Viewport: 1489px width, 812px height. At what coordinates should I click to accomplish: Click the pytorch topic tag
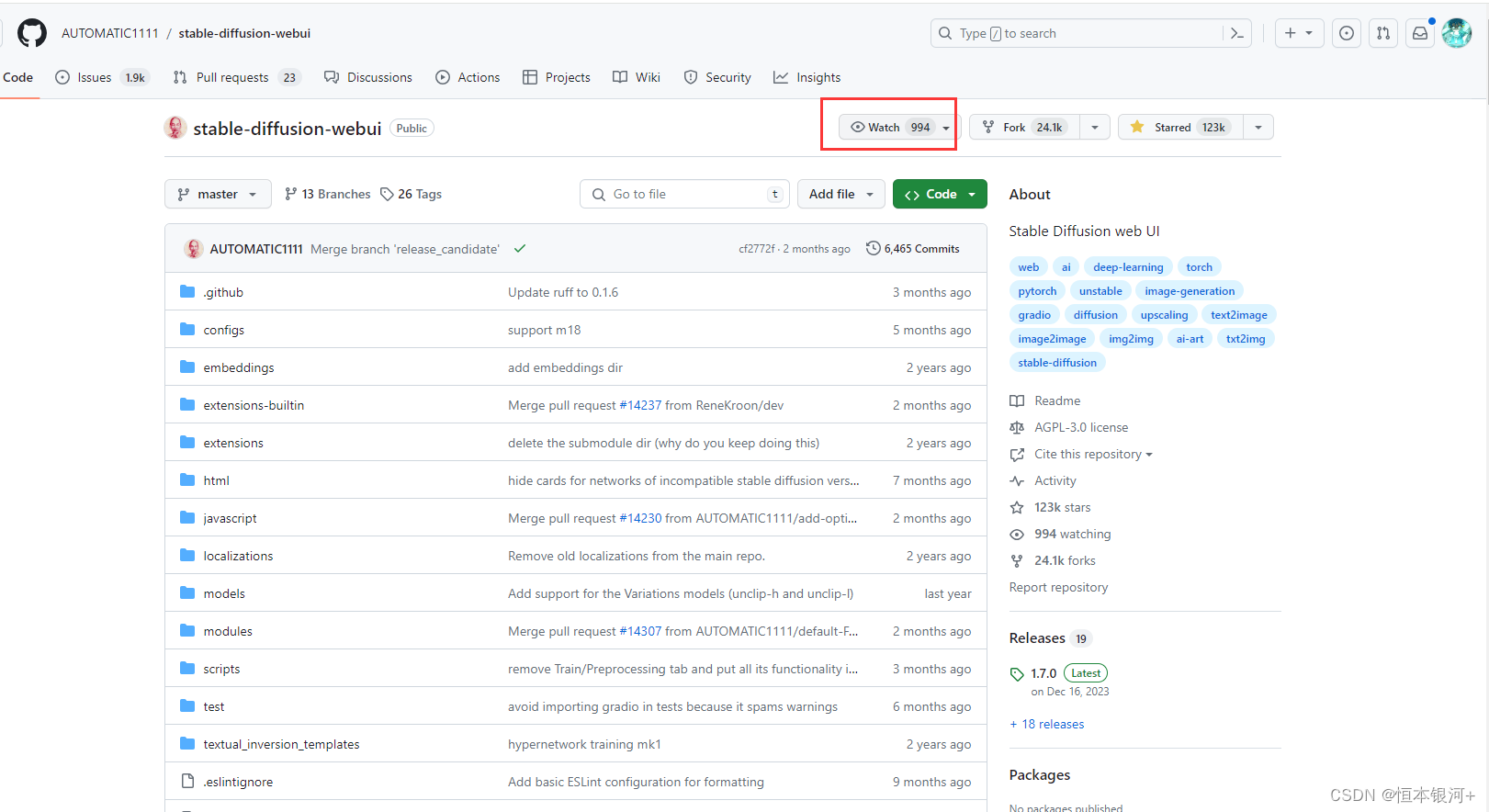coord(1037,291)
